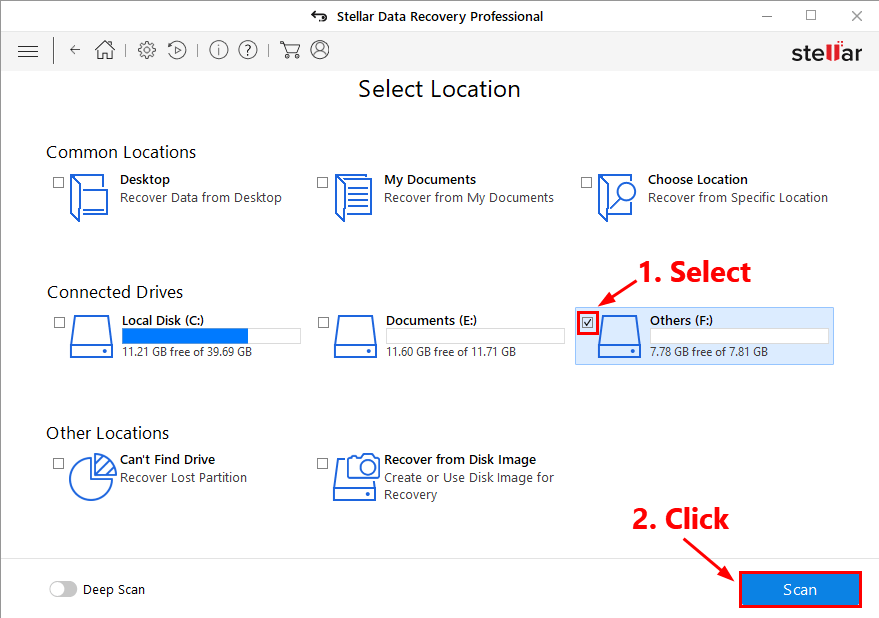Click the "My Documents" title
Viewport: 879px width, 618px height.
[x=430, y=179]
